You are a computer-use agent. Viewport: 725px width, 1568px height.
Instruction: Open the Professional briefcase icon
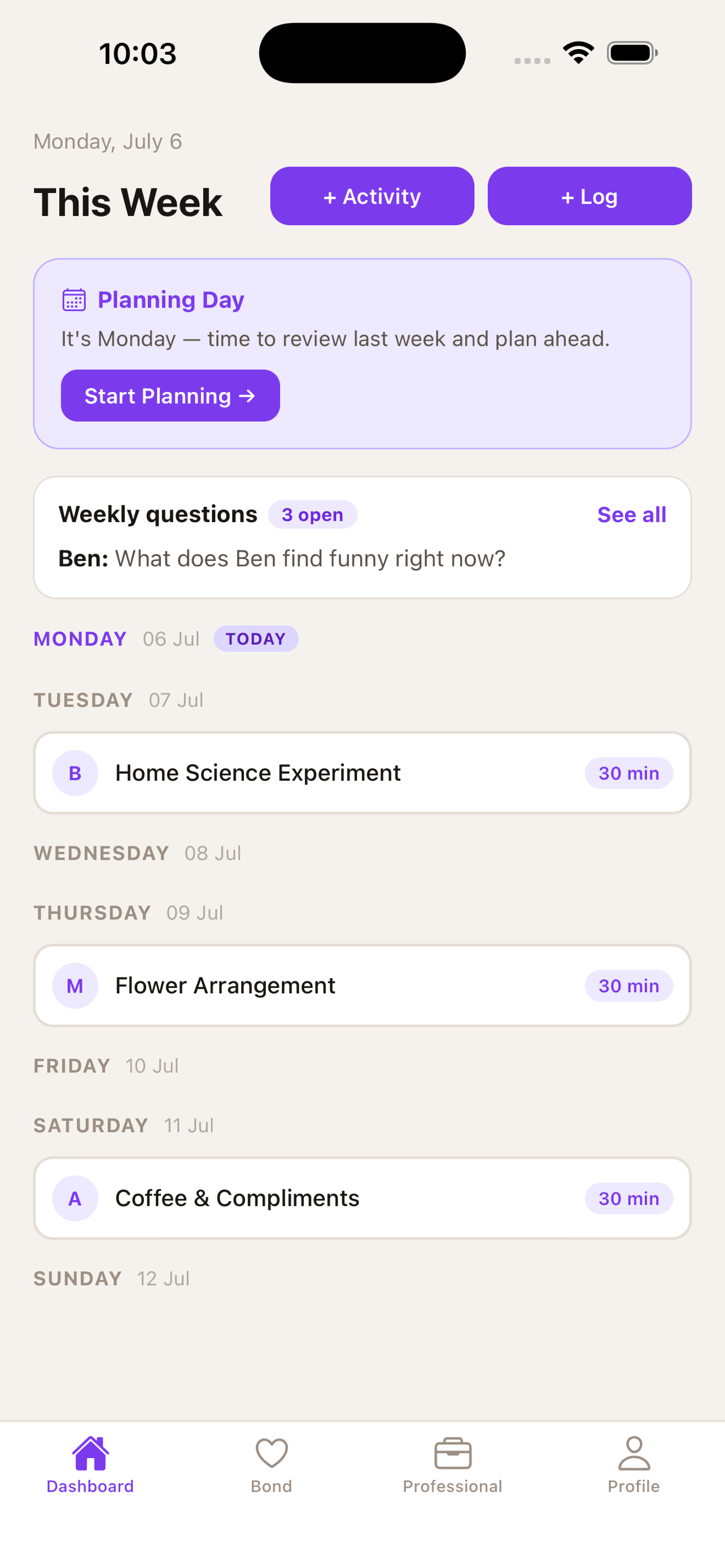tap(452, 1453)
